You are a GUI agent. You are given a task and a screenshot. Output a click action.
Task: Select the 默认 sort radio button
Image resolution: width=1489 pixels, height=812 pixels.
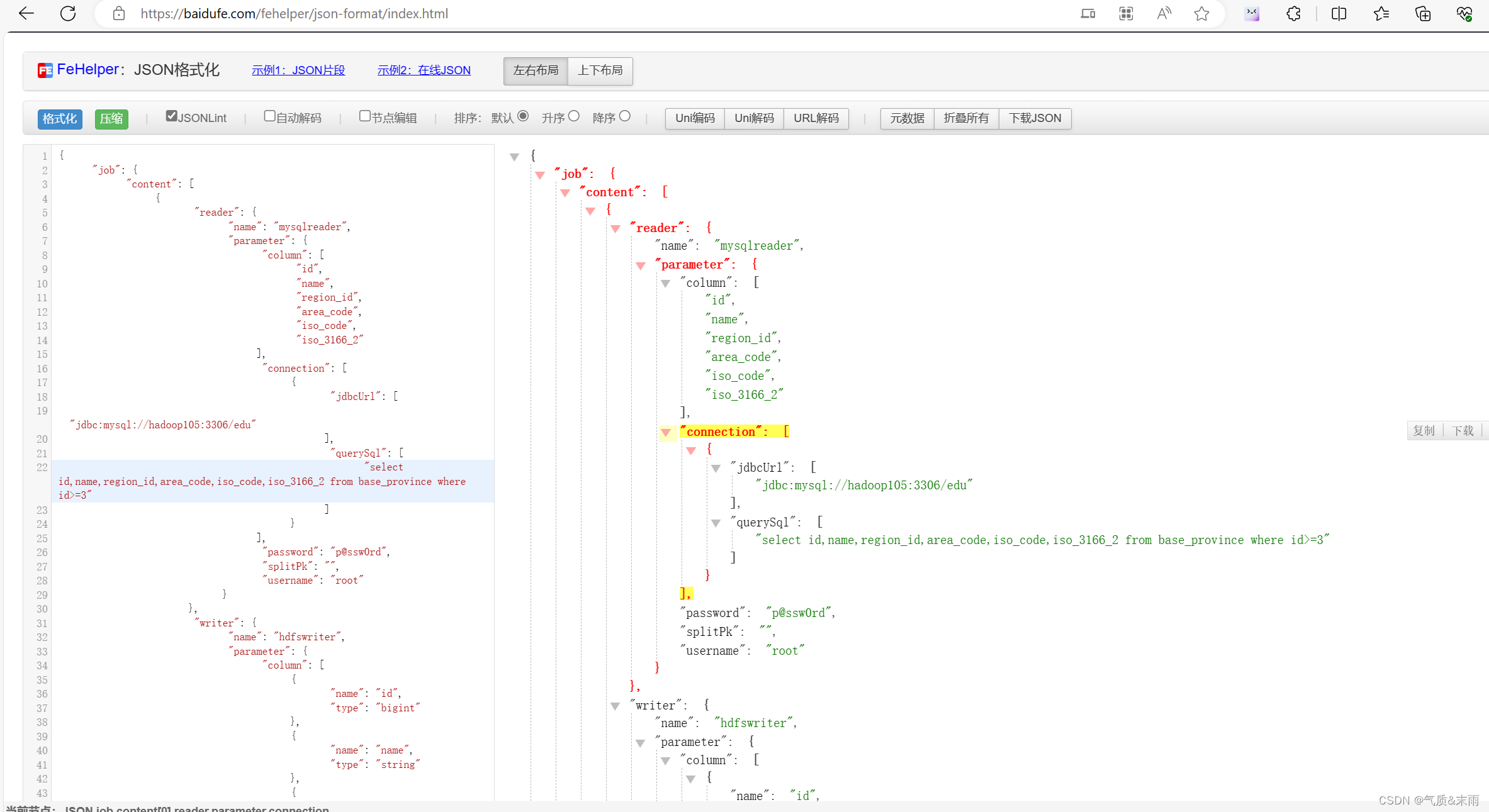[x=523, y=116]
